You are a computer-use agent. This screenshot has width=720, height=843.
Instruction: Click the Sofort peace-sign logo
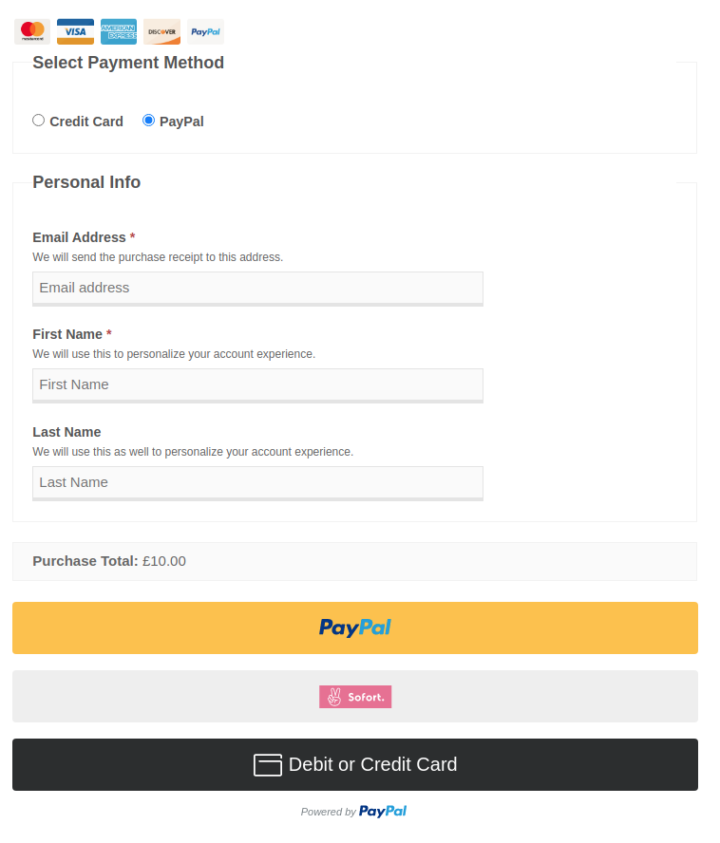(332, 696)
